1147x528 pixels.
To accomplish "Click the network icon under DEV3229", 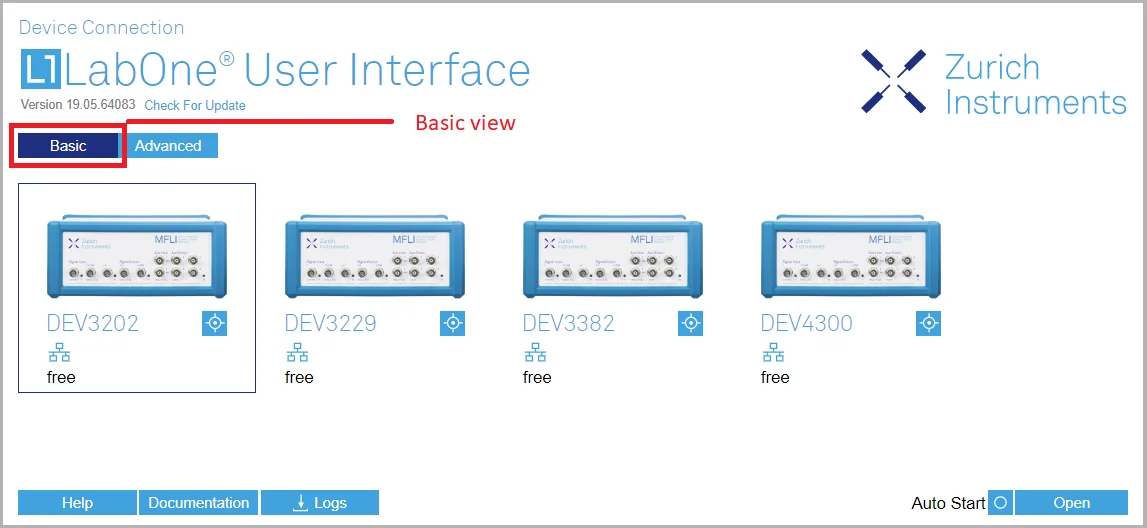I will click(x=297, y=354).
